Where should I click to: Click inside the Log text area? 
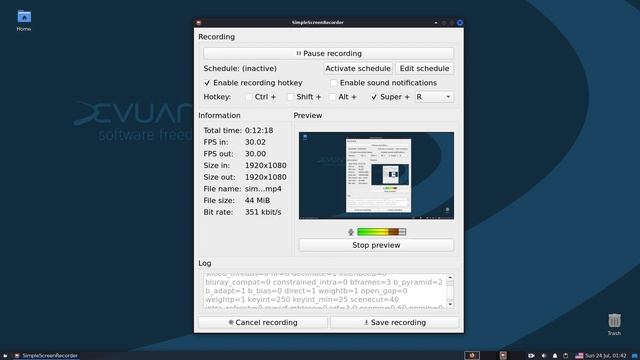coord(325,291)
